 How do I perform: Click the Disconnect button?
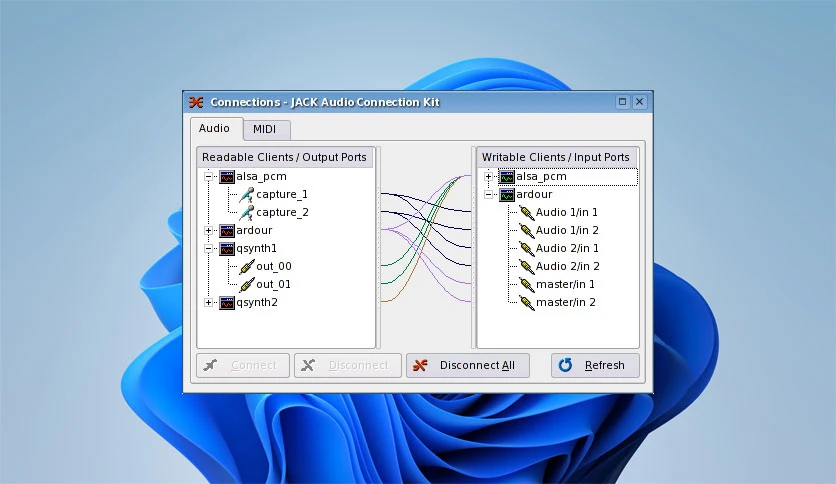pyautogui.click(x=348, y=366)
